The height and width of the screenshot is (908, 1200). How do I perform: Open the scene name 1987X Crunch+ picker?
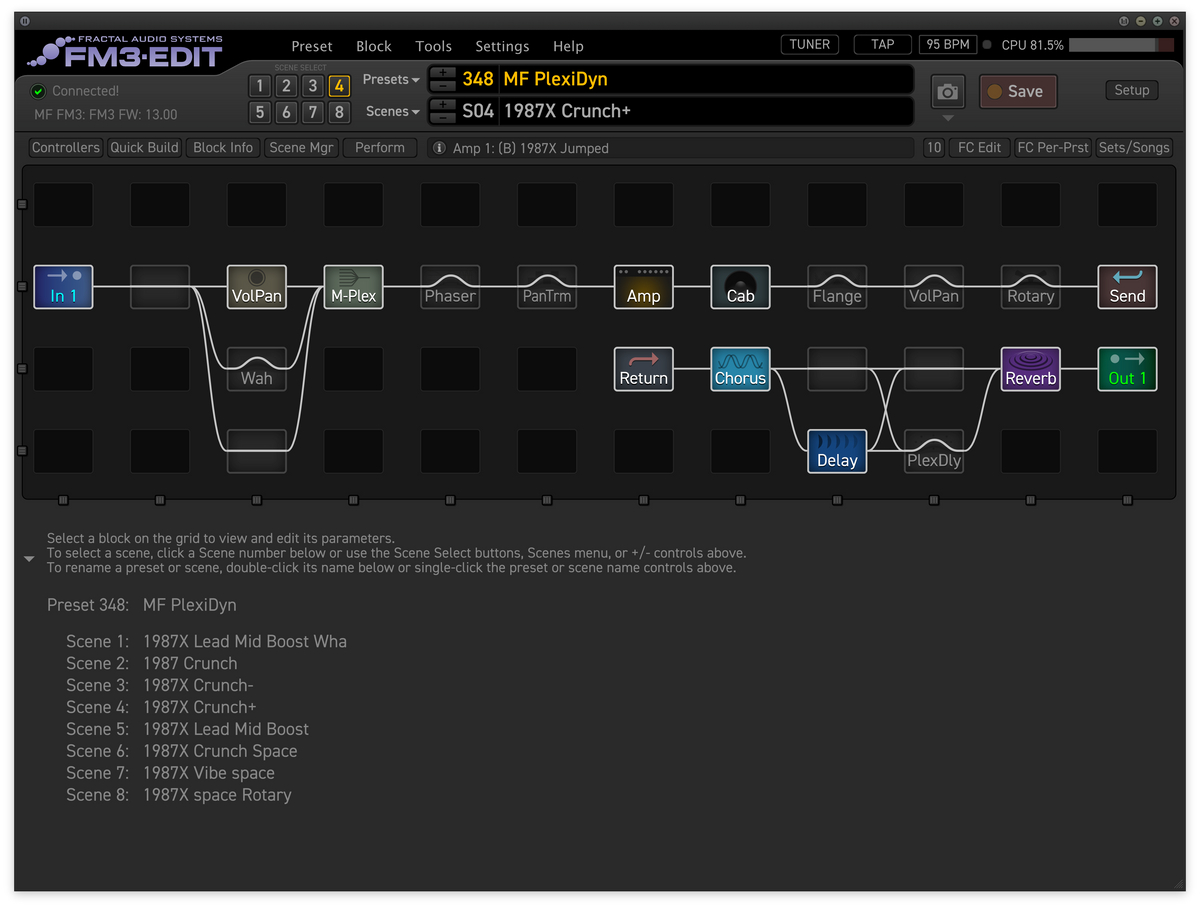coord(706,111)
